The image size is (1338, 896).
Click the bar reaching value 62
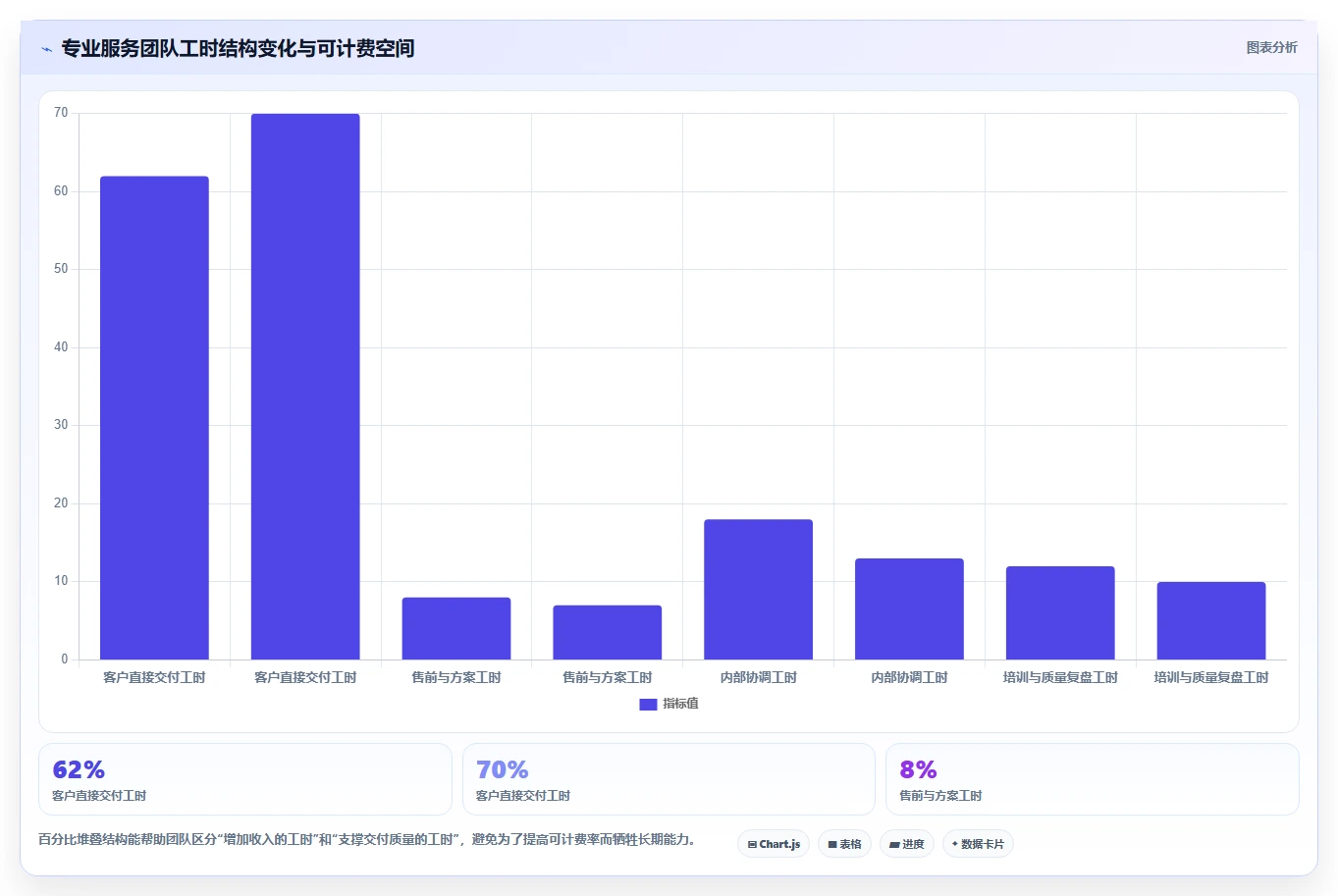coord(154,418)
